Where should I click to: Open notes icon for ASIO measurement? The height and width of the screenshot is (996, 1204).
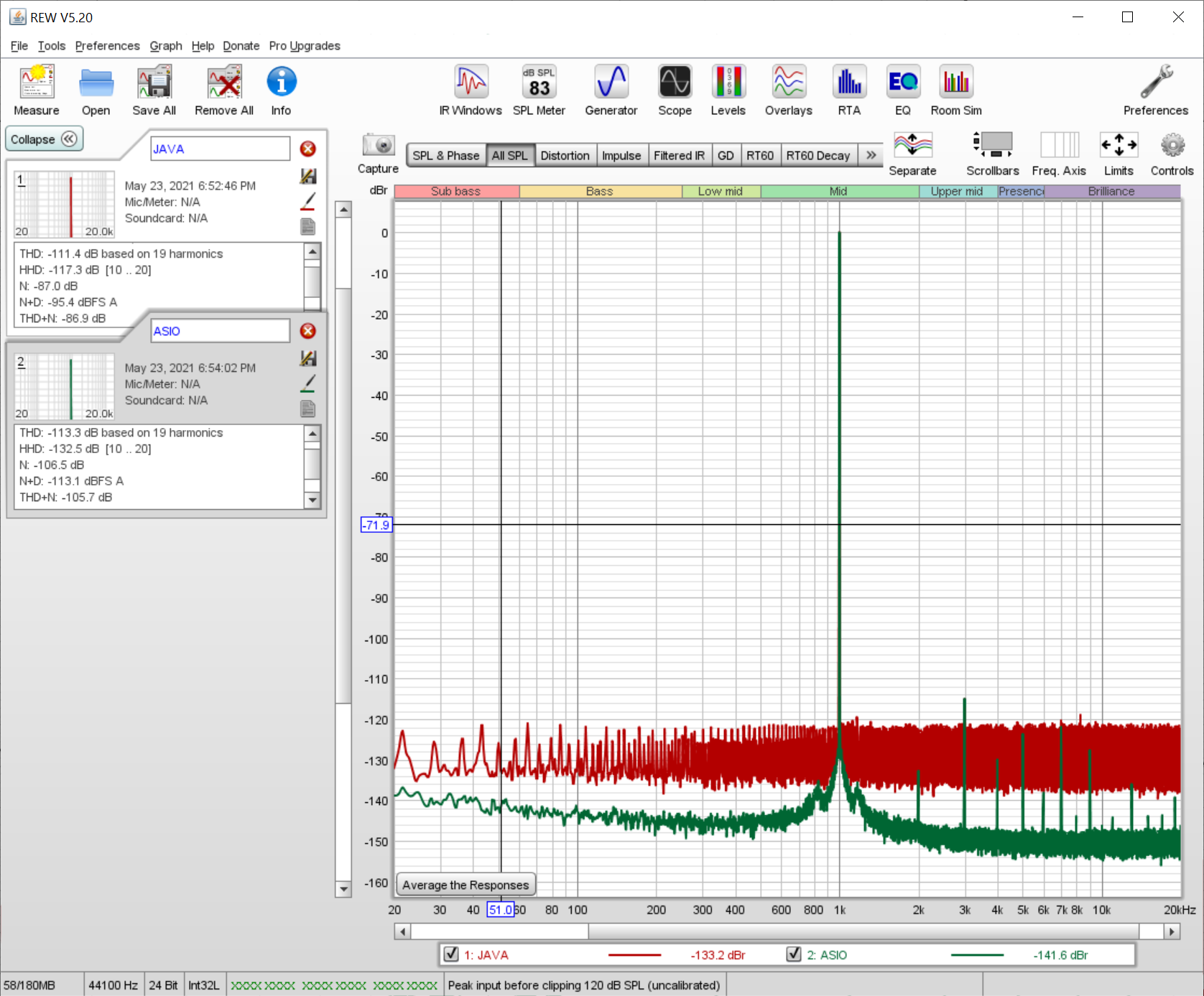click(x=308, y=409)
